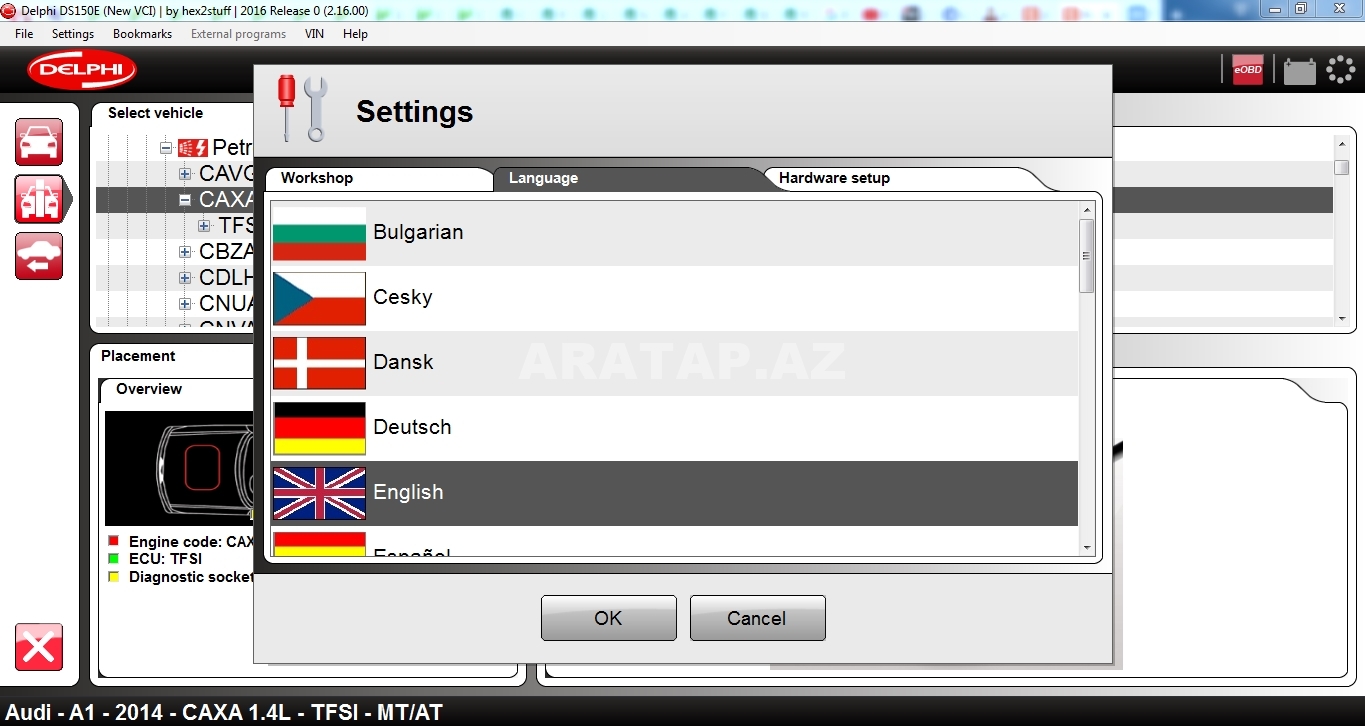Choose Cesky language row
Image resolution: width=1365 pixels, height=726 pixels.
(675, 298)
